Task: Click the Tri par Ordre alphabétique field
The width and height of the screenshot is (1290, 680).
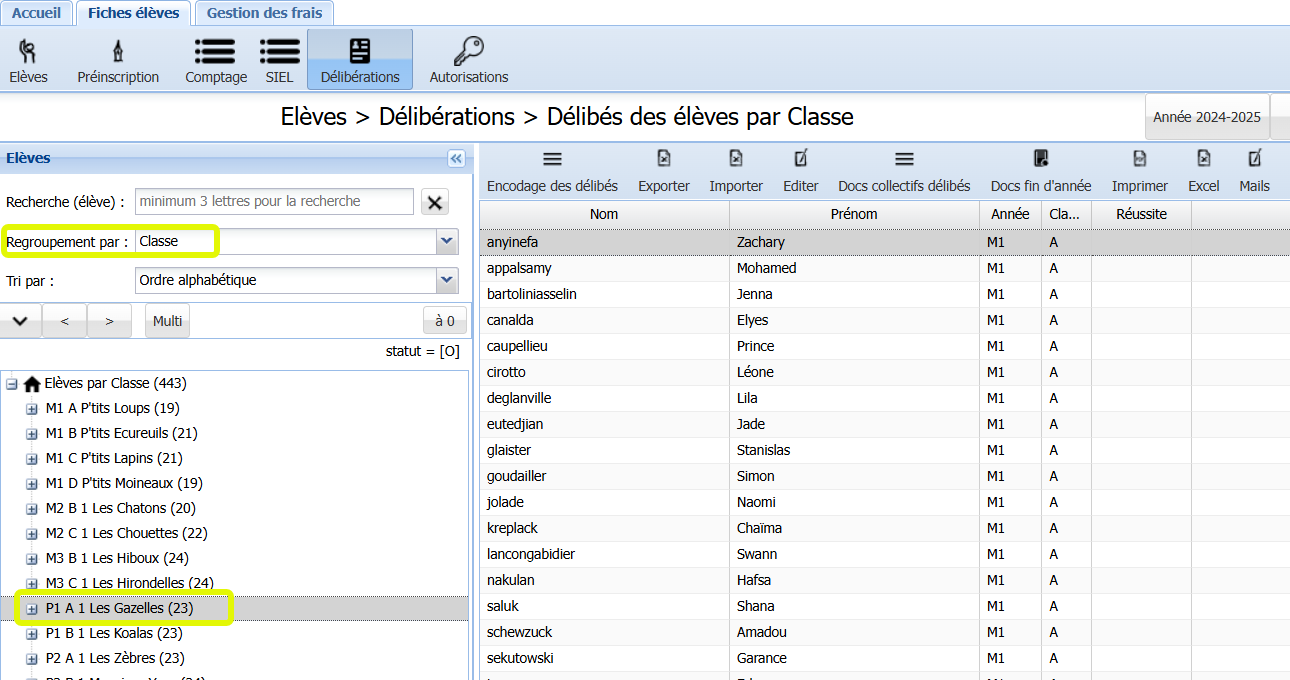Action: pyautogui.click(x=286, y=281)
